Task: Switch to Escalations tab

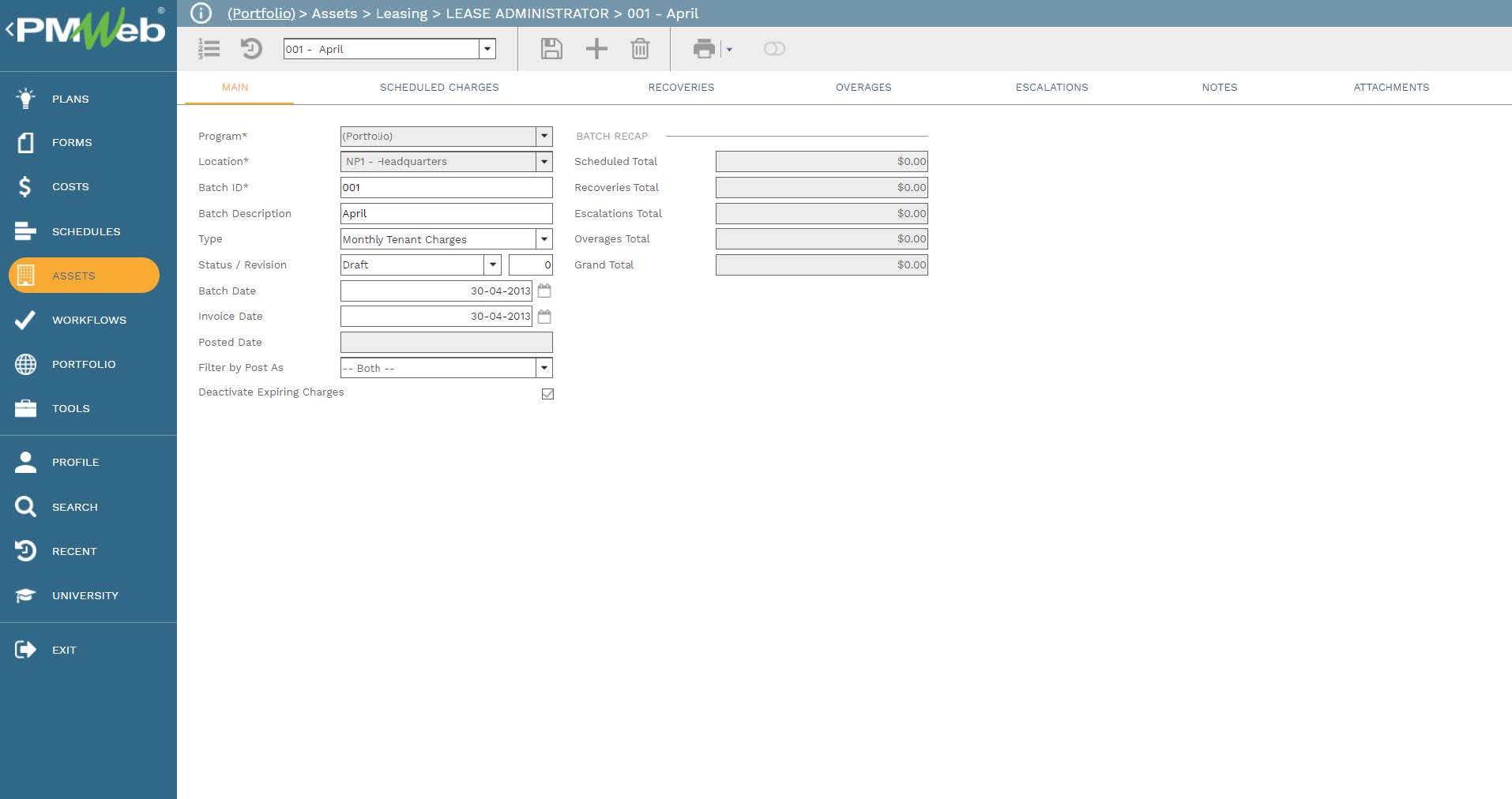Action: [1051, 87]
